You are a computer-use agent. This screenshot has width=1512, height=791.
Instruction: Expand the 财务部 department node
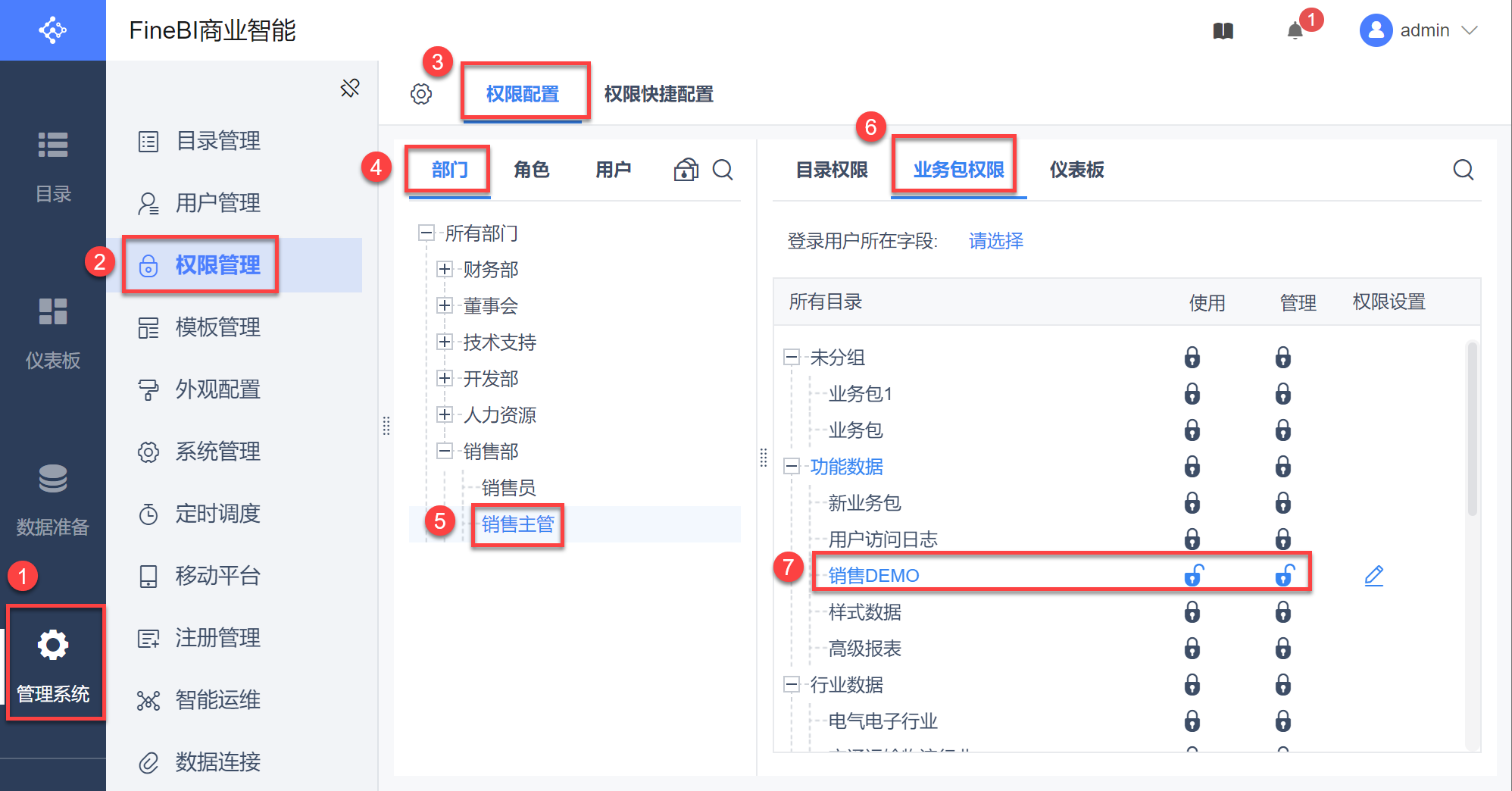point(445,269)
